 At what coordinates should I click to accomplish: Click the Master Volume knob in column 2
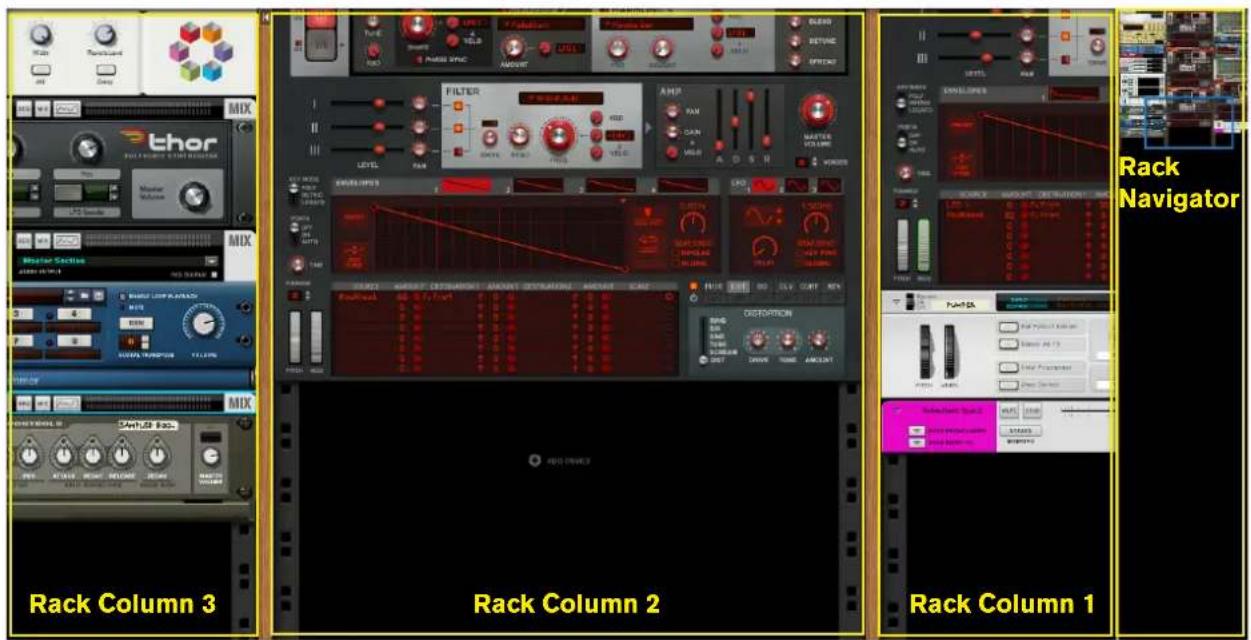817,110
